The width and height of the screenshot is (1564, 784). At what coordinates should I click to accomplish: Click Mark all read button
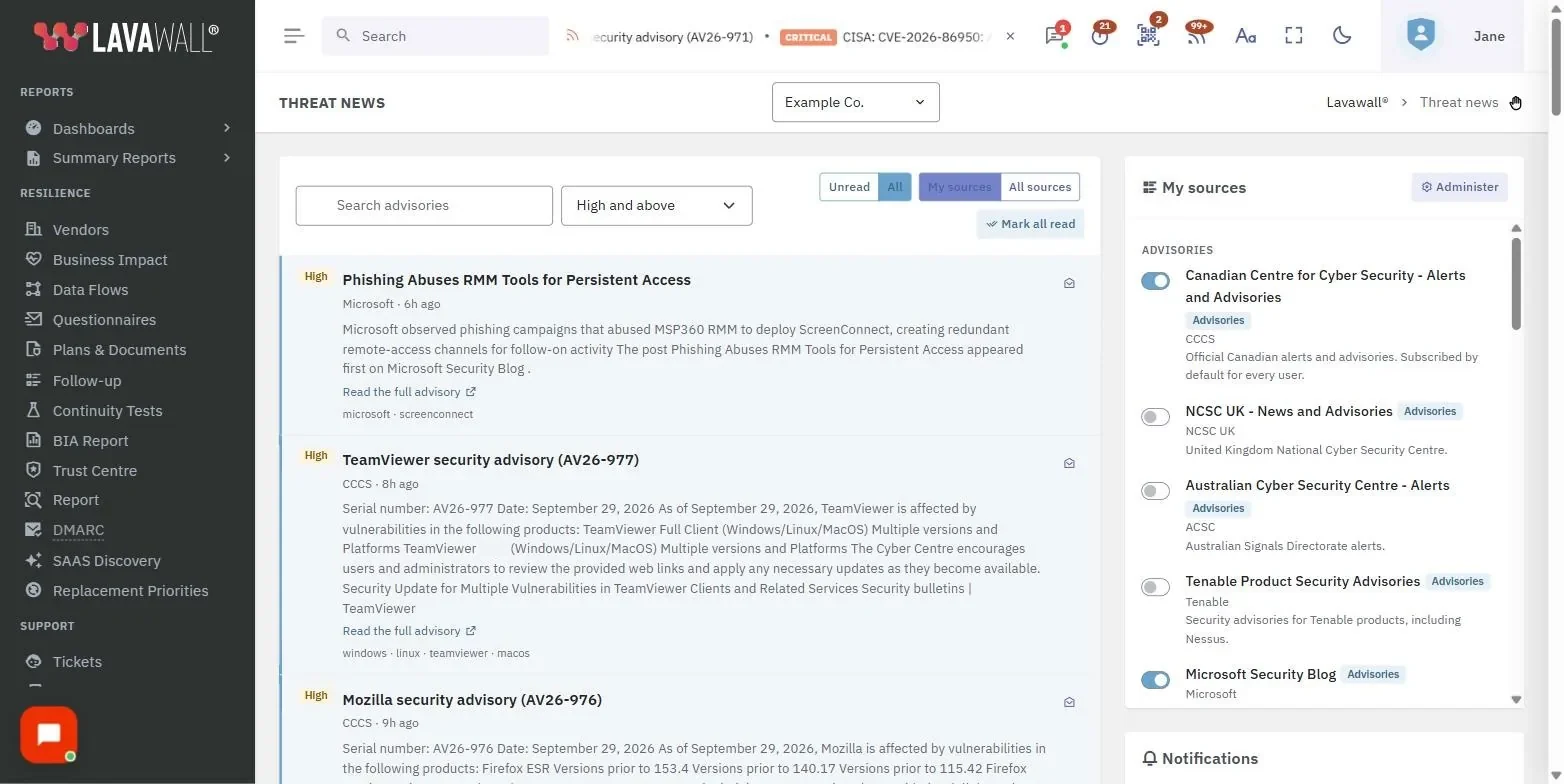pos(1030,224)
